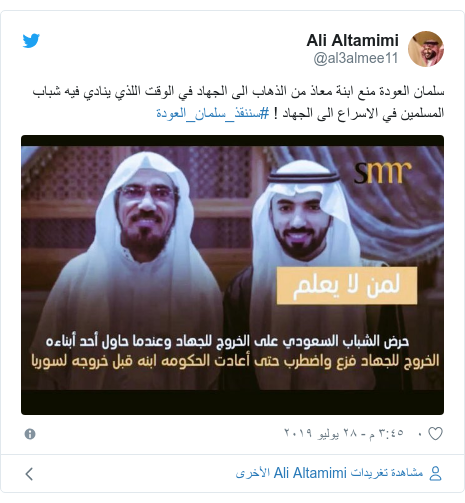This screenshot has width=465, height=503.
Task: Click the smr logo in the image
Action: click(x=382, y=172)
